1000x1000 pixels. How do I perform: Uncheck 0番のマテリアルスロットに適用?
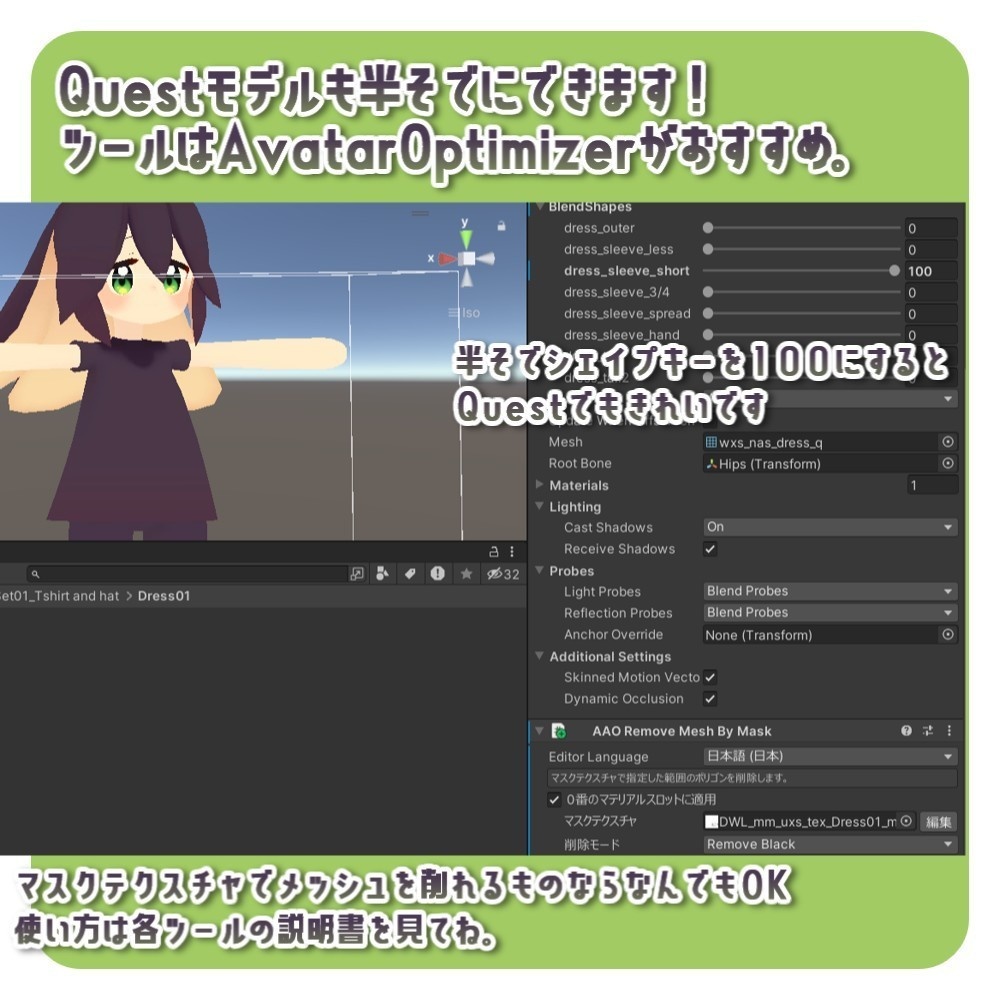point(552,800)
